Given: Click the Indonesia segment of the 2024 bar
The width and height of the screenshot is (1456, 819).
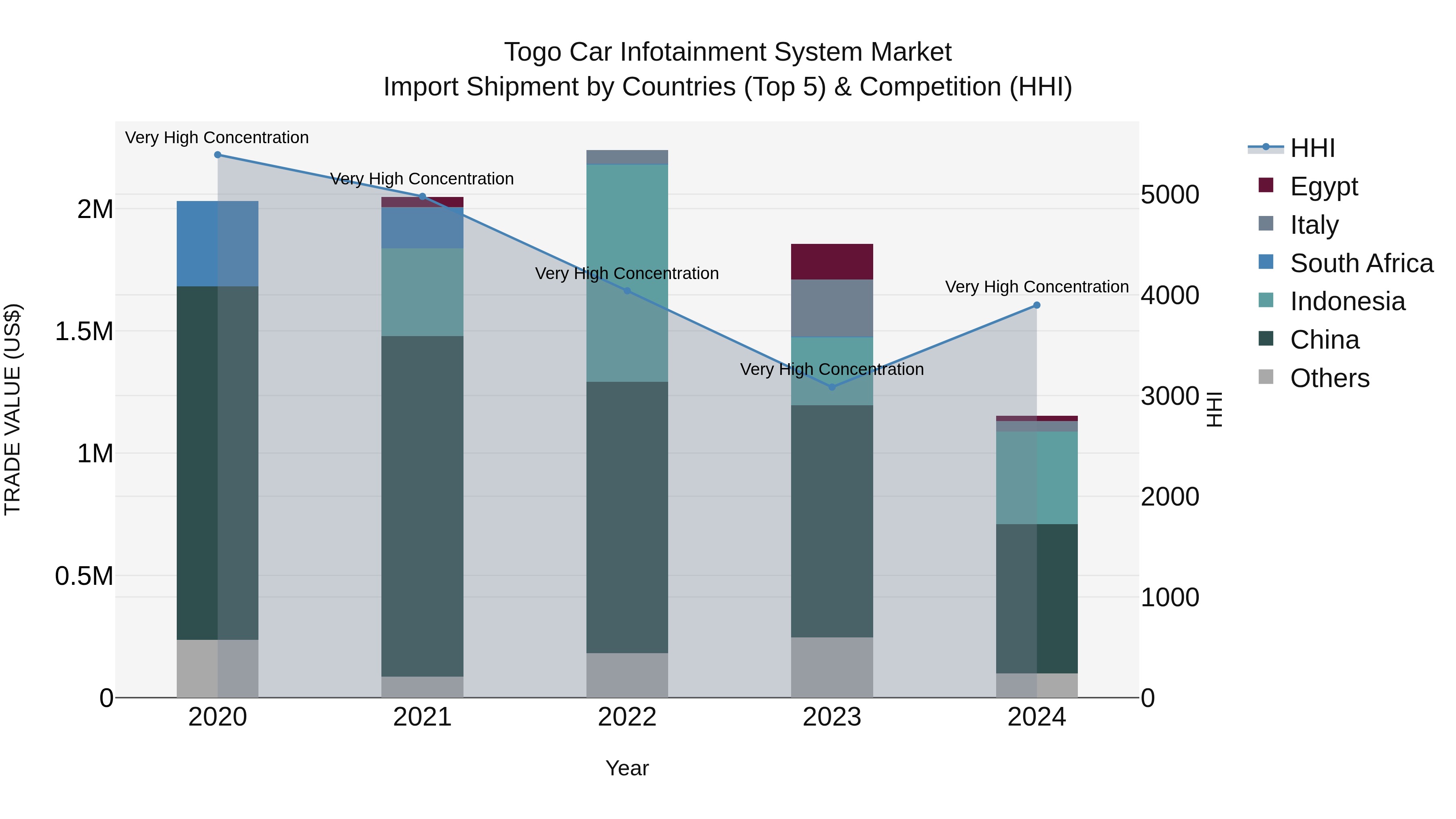Looking at the screenshot, I should 1037,478.
